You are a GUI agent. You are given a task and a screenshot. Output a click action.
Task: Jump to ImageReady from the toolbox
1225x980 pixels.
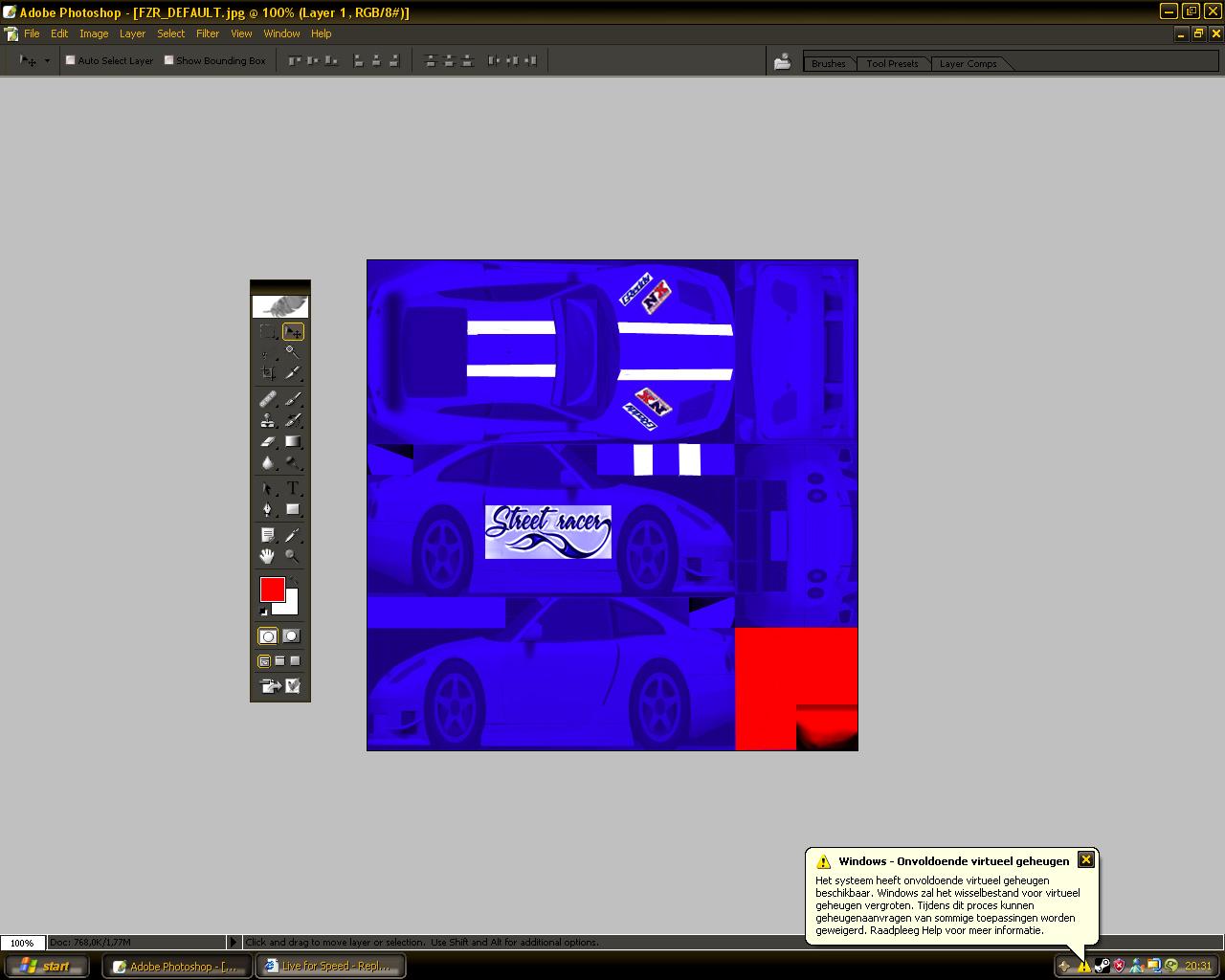pos(280,686)
